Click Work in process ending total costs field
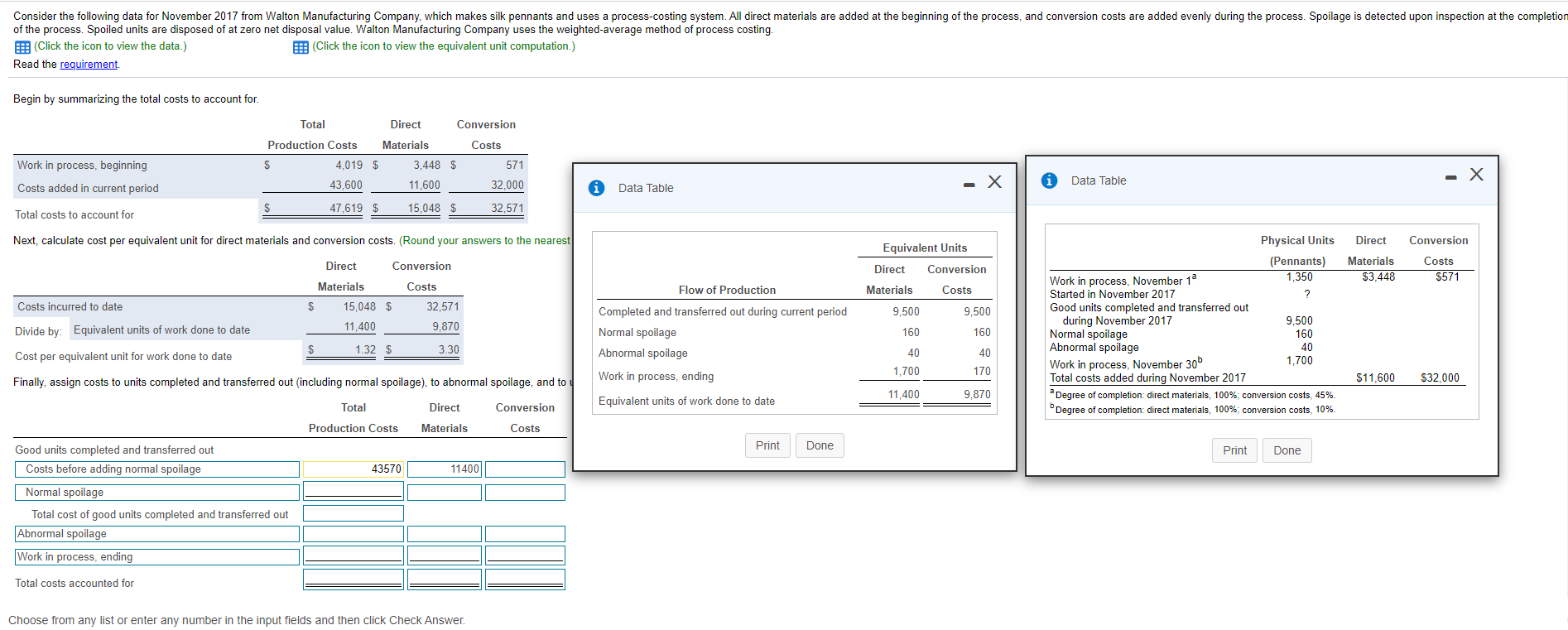This screenshot has width=1568, height=630. coord(354,555)
